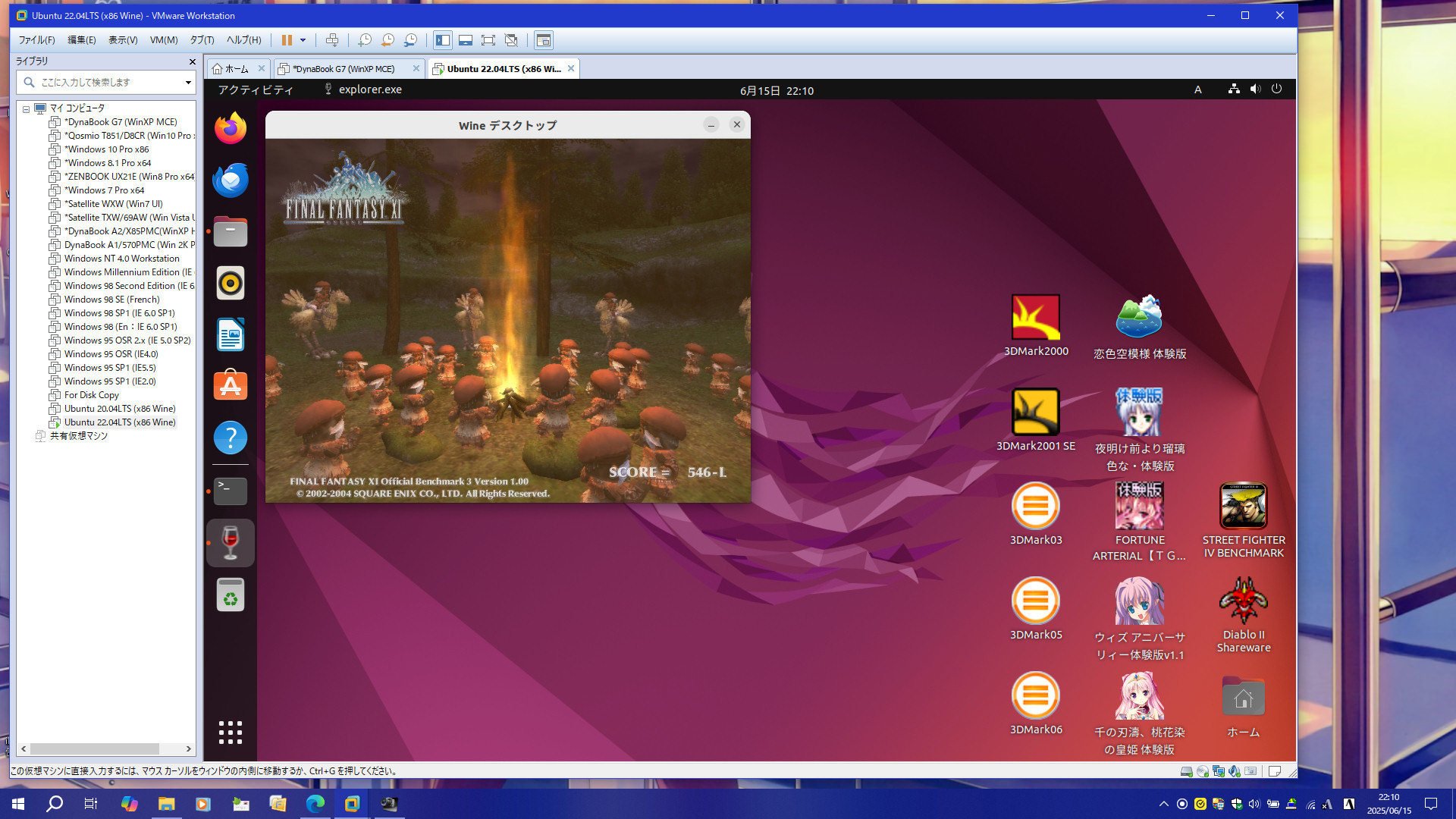
Task: Click the take snapshot toolbar icon
Action: tap(365, 40)
